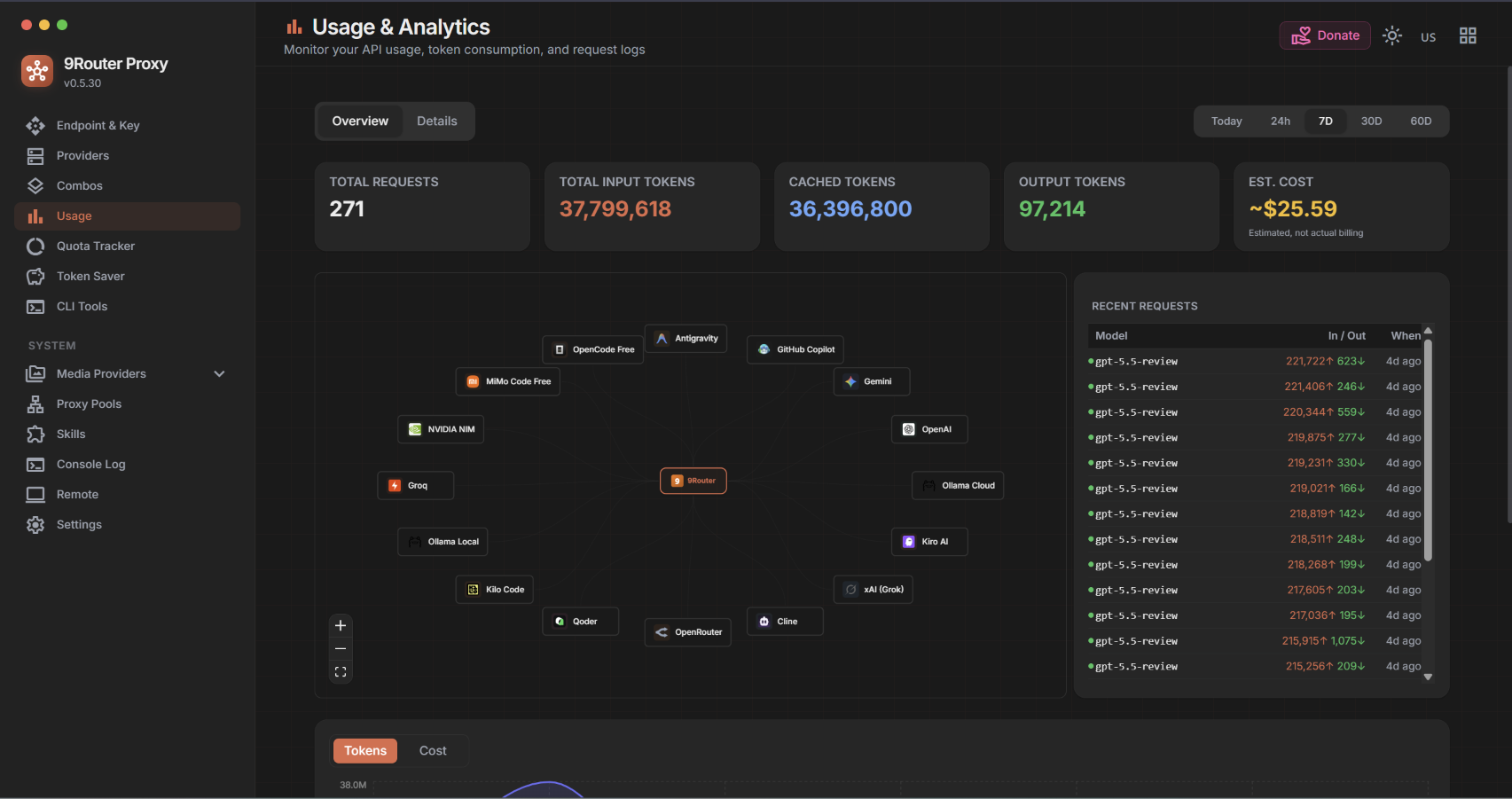This screenshot has height=799, width=1512.
Task: Open the Proxy Pools icon
Action: tap(35, 404)
